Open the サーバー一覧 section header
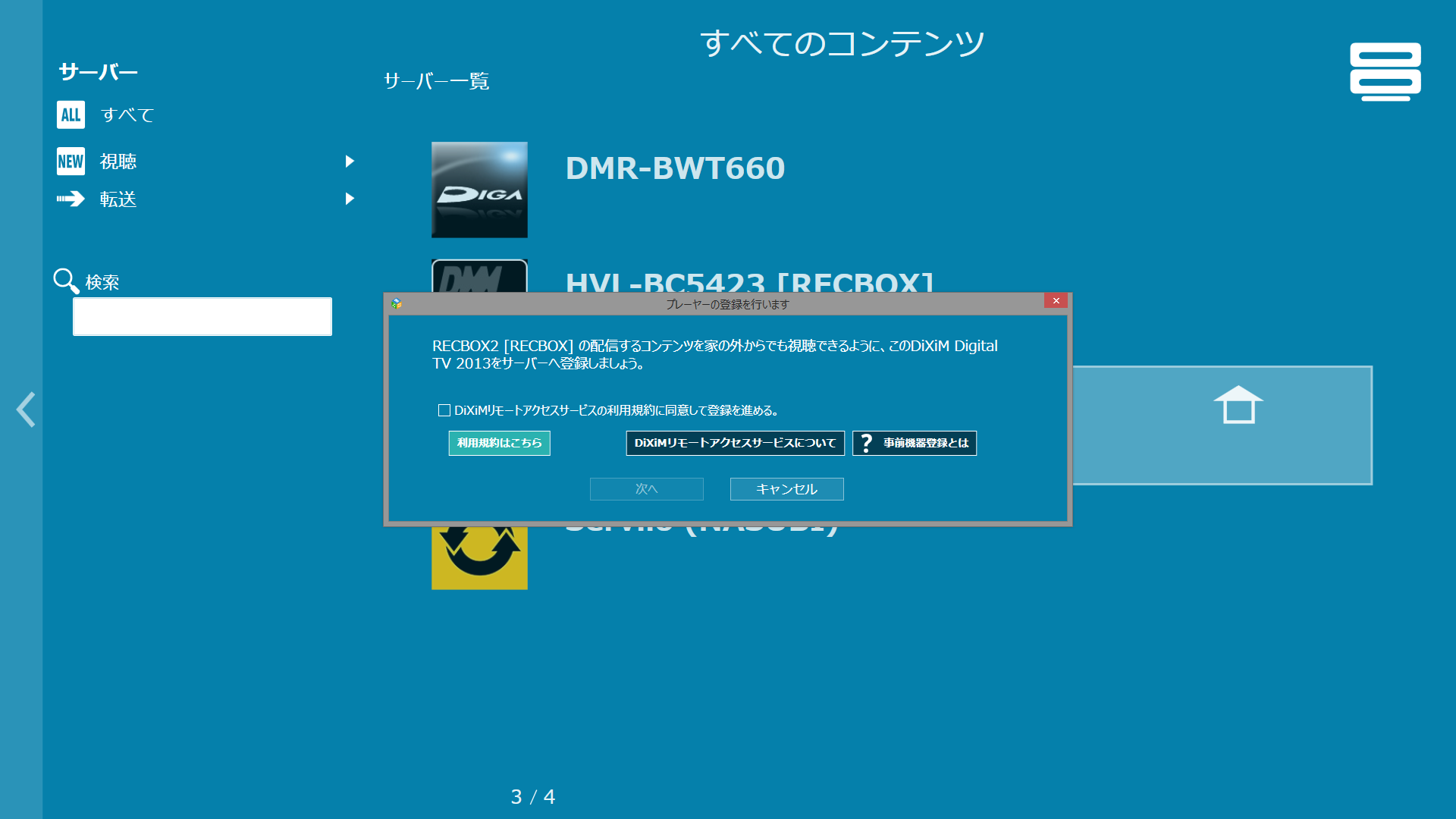The image size is (1456, 819). [x=436, y=82]
